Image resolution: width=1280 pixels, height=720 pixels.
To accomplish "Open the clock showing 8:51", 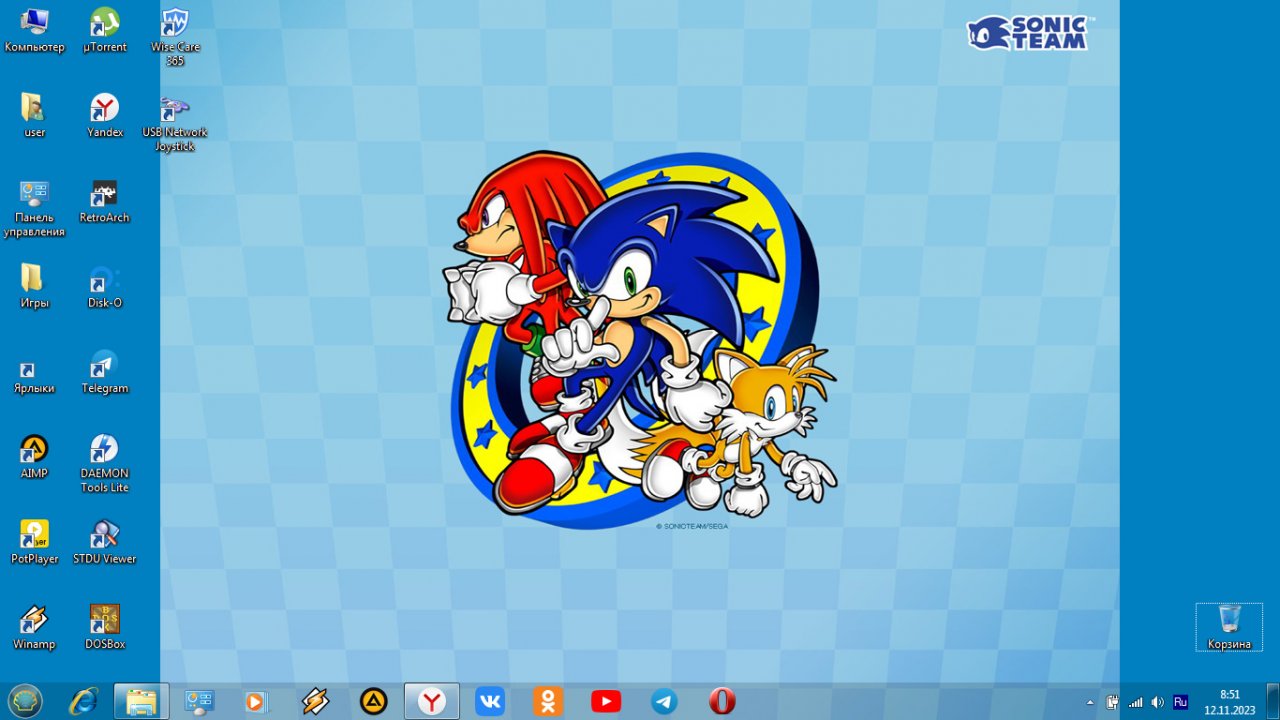I will pyautogui.click(x=1230, y=702).
